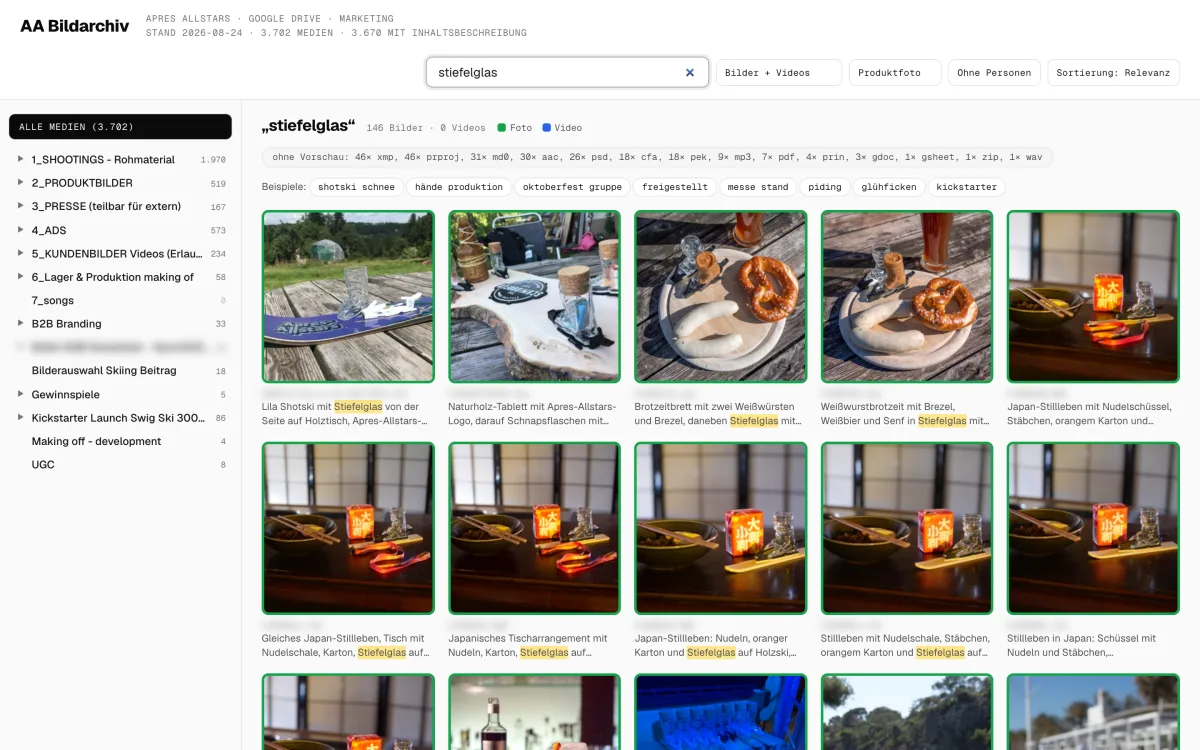
Task: Open the 2_PRODUKTBILDER folder
Action: pyautogui.click(x=82, y=183)
